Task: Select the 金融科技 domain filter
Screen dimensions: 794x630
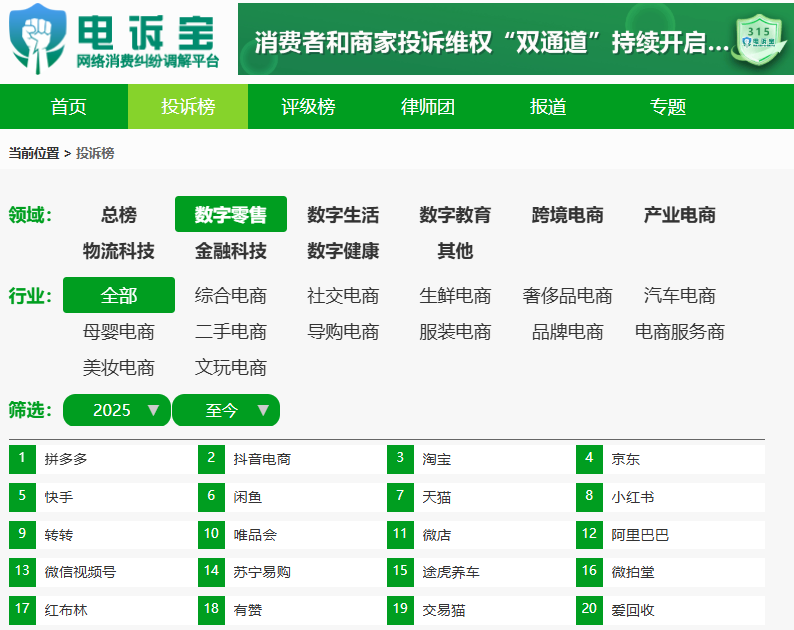Action: (x=231, y=250)
